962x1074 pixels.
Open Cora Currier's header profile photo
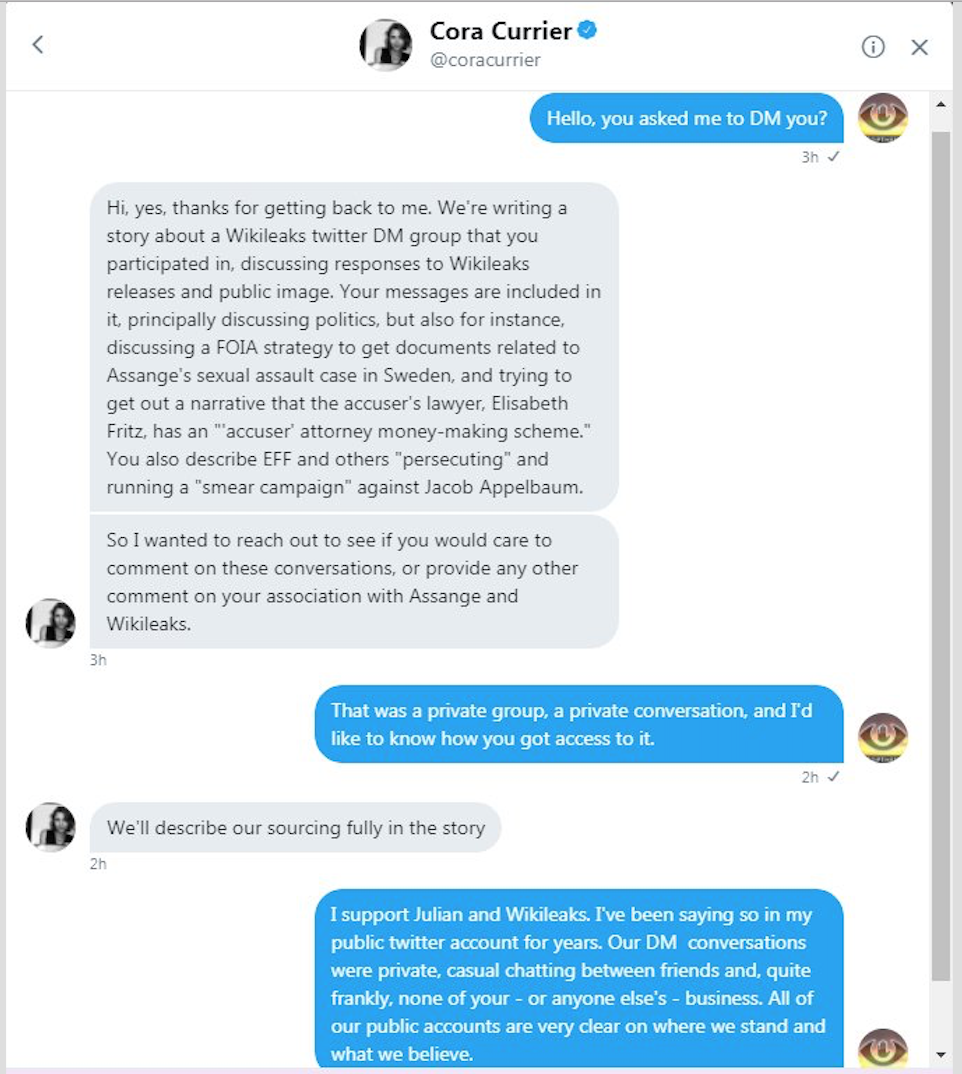click(x=386, y=45)
